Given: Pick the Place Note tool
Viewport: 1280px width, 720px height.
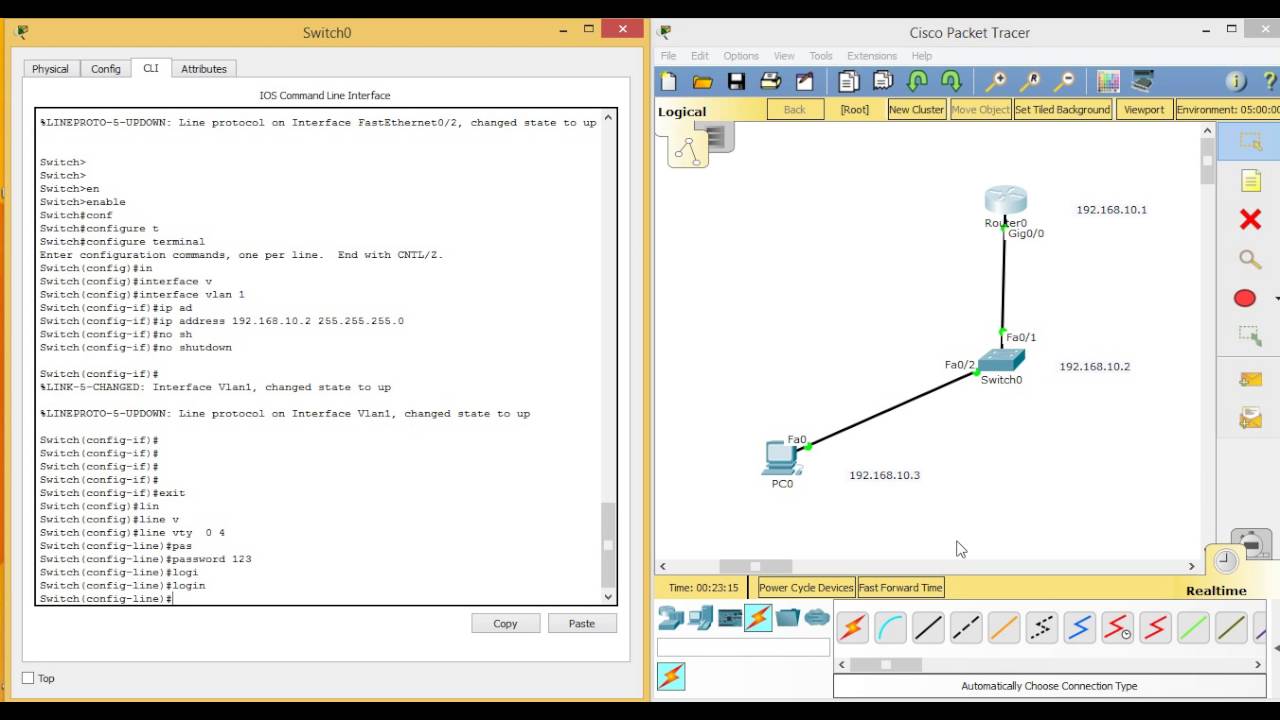Looking at the screenshot, I should [x=1250, y=181].
